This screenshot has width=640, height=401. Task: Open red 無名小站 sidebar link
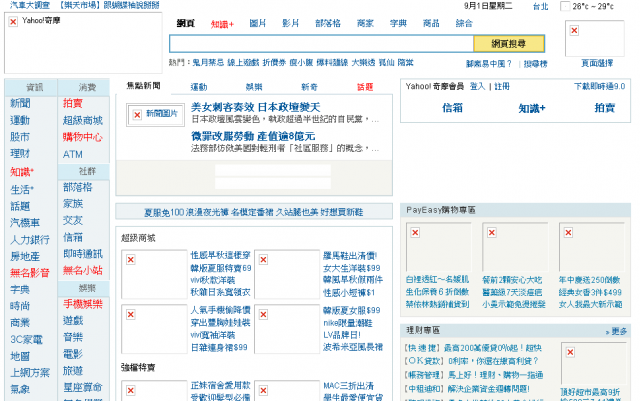(x=83, y=270)
